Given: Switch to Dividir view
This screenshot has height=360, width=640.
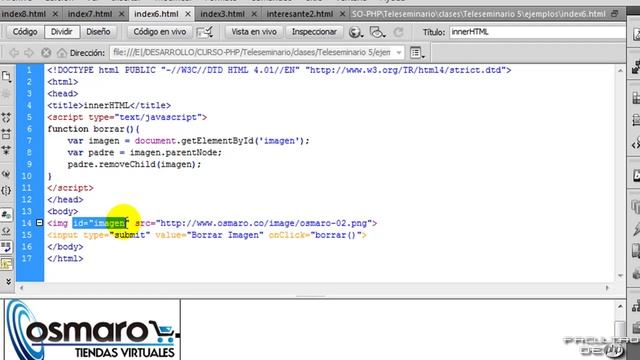Looking at the screenshot, I should click(x=62, y=32).
